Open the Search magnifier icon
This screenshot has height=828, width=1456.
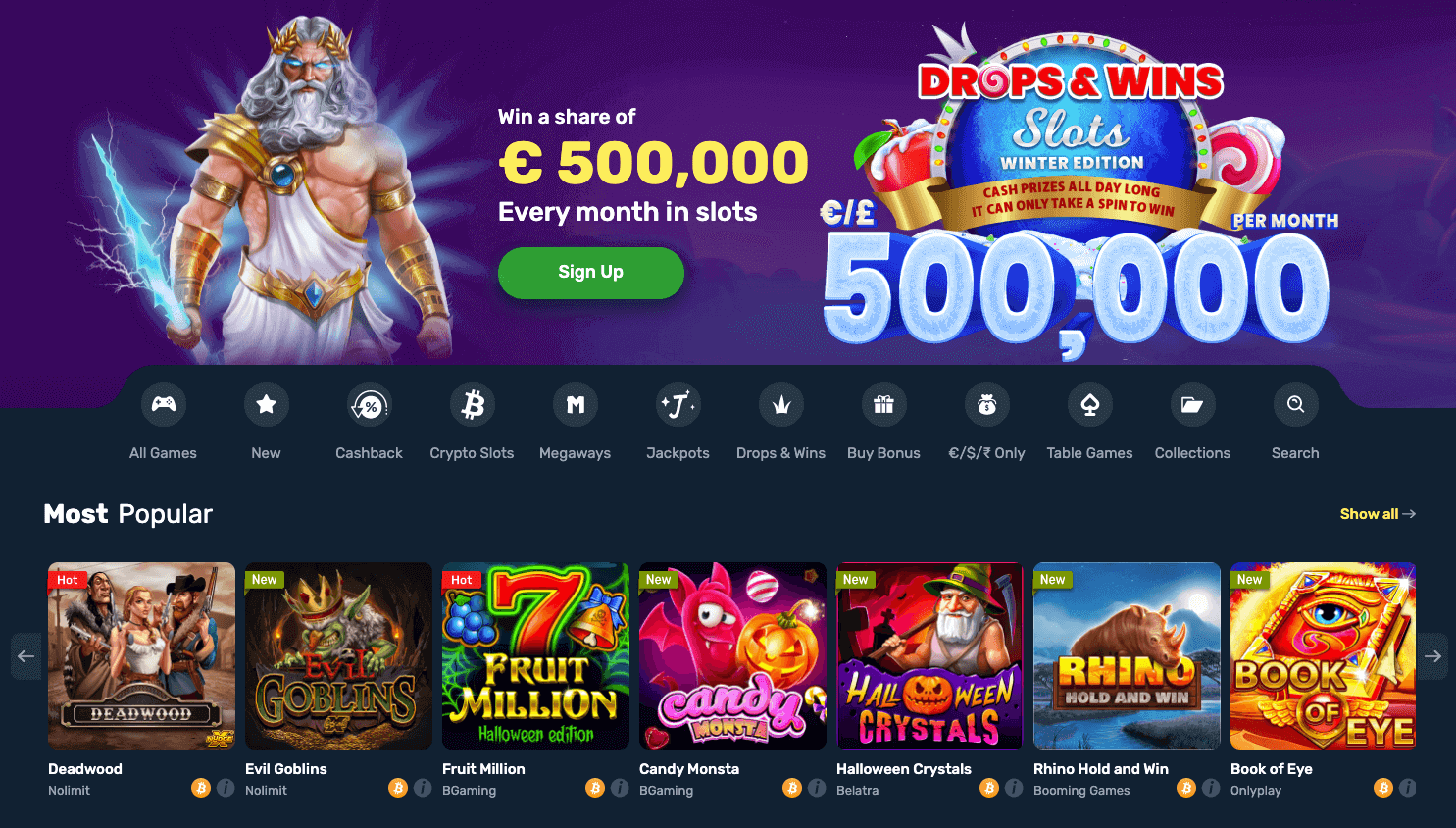1296,404
